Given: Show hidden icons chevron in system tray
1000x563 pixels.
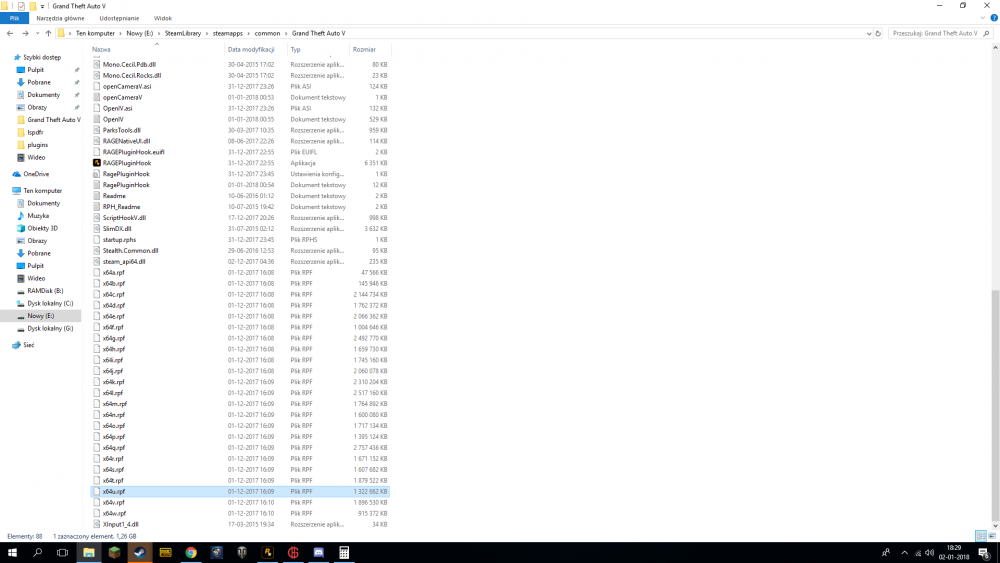Looking at the screenshot, I should pos(904,552).
